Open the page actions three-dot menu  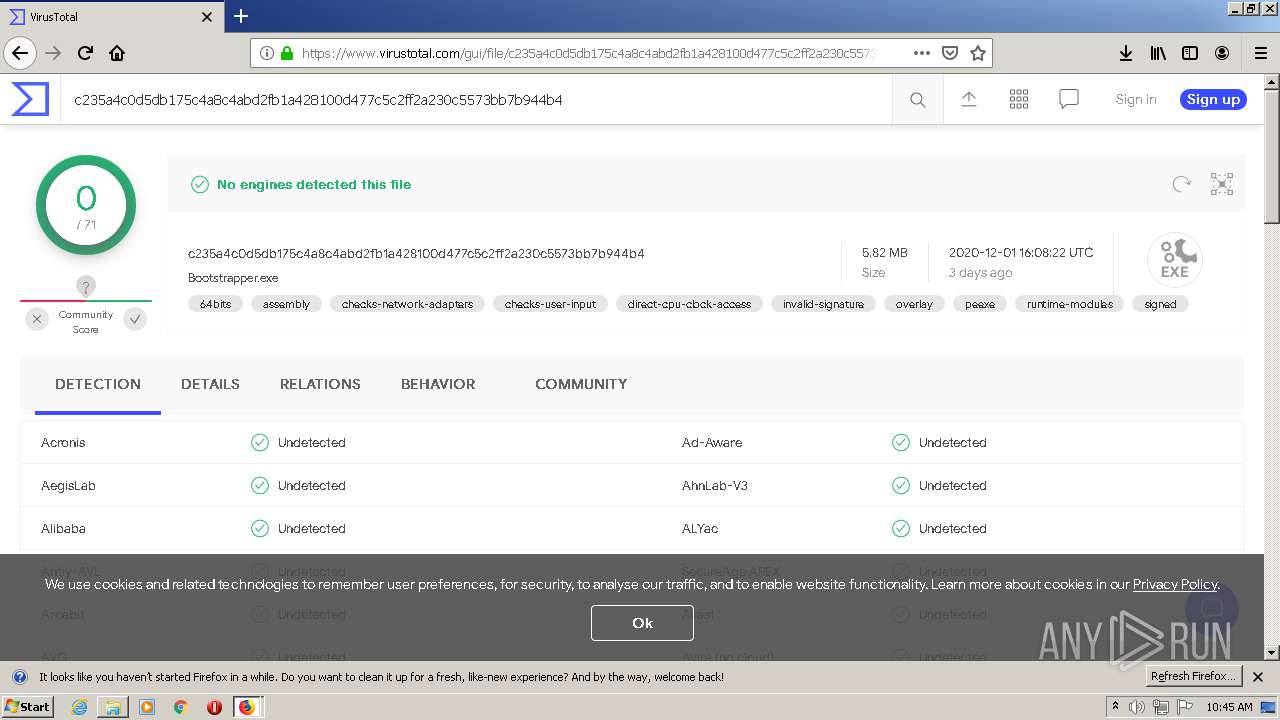pos(922,53)
